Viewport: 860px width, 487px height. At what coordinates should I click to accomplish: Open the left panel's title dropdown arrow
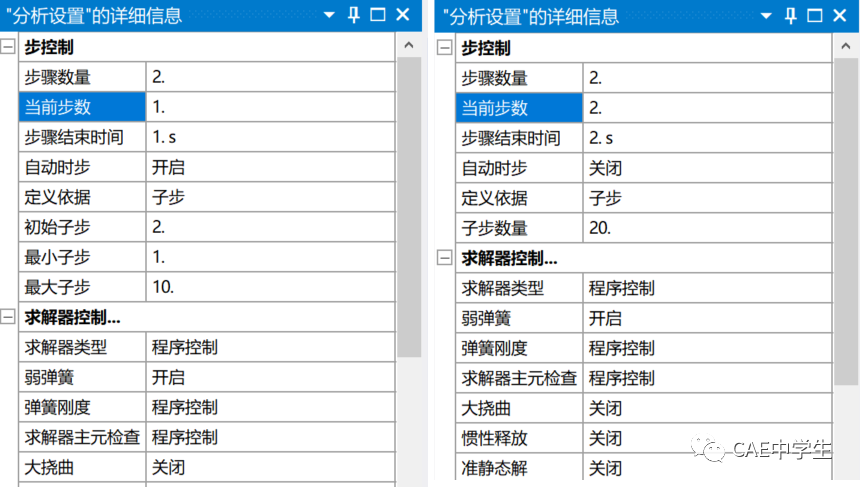329,15
